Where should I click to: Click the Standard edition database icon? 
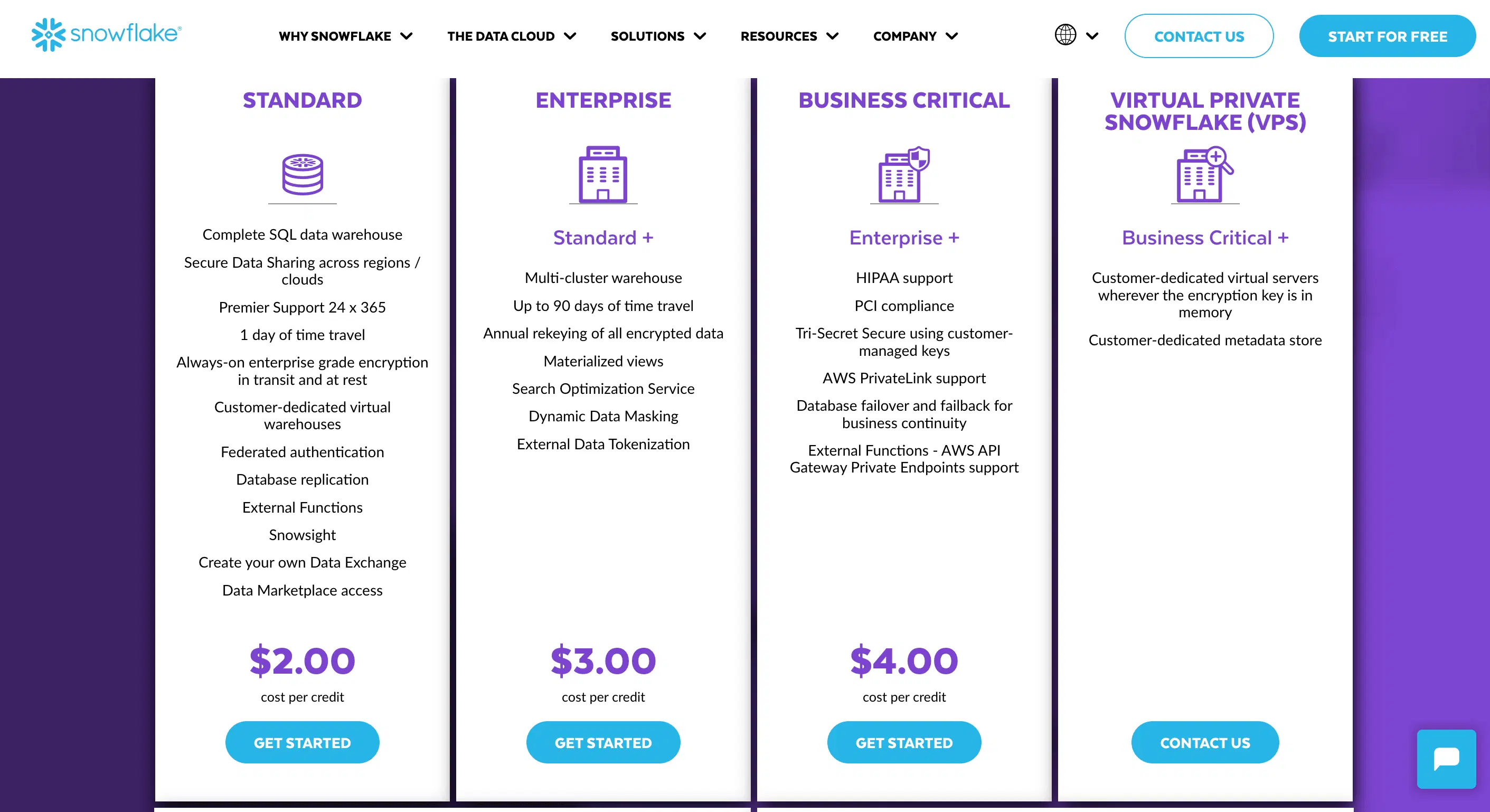click(x=302, y=174)
